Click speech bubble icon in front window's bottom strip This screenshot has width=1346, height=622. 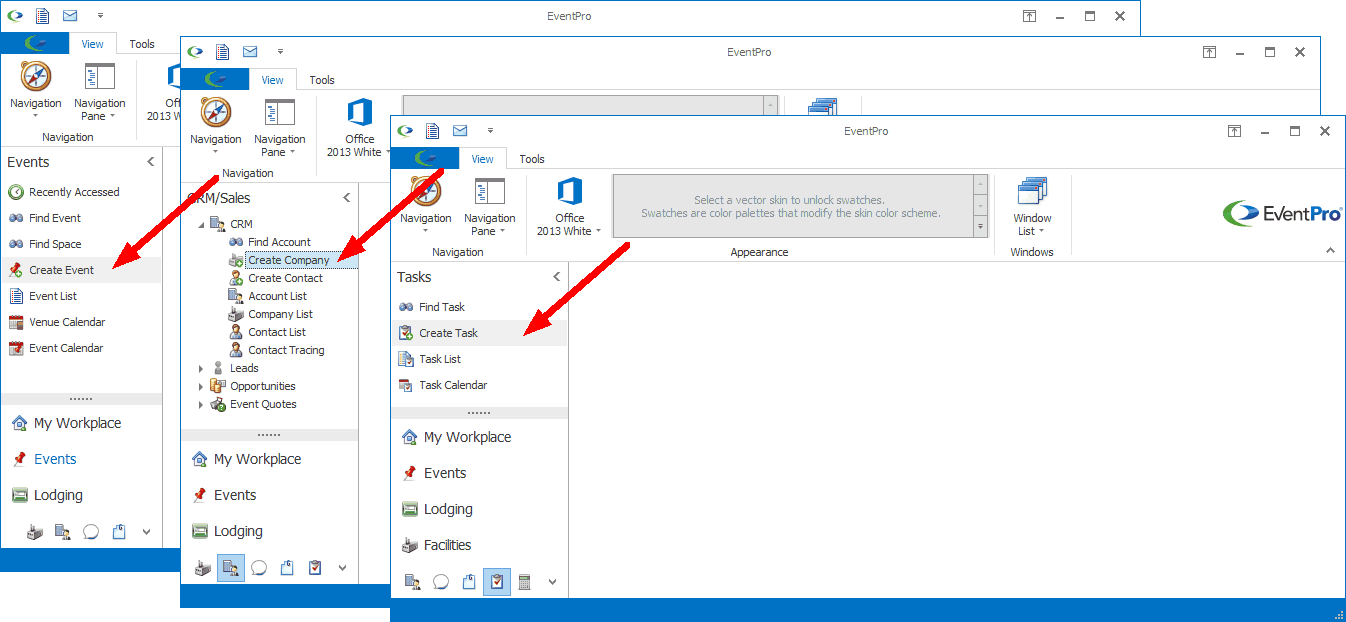(x=440, y=582)
